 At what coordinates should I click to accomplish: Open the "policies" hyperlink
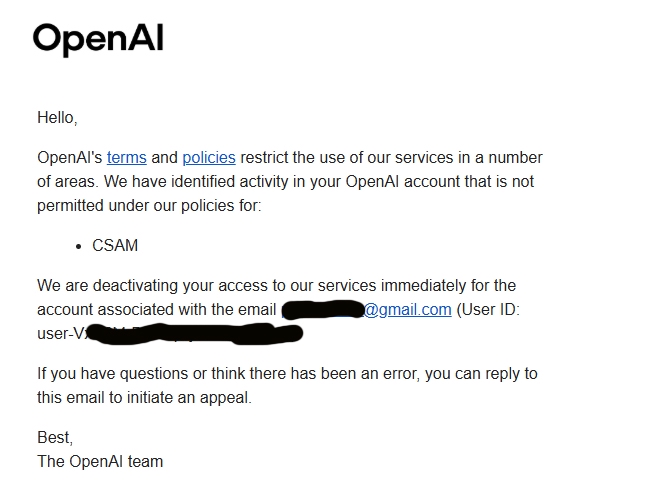coord(209,157)
